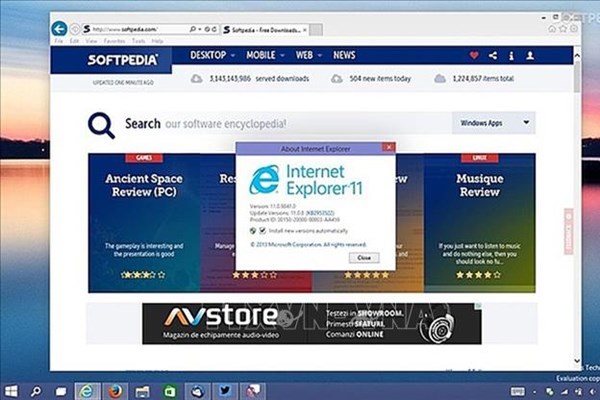Go back with the browser Back arrow
This screenshot has height=400, width=600.
coord(59,29)
